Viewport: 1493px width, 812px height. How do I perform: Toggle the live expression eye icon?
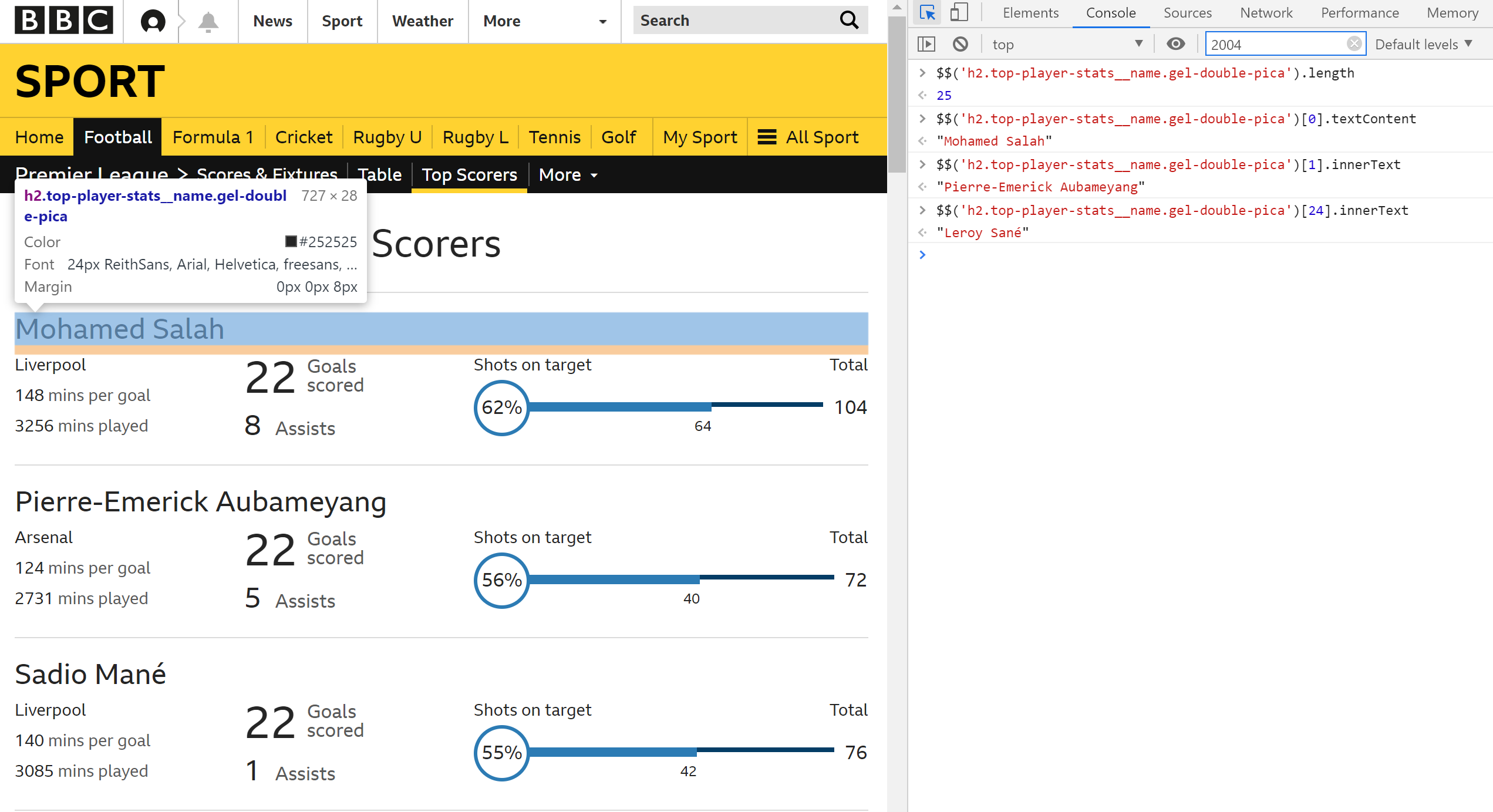click(1175, 44)
